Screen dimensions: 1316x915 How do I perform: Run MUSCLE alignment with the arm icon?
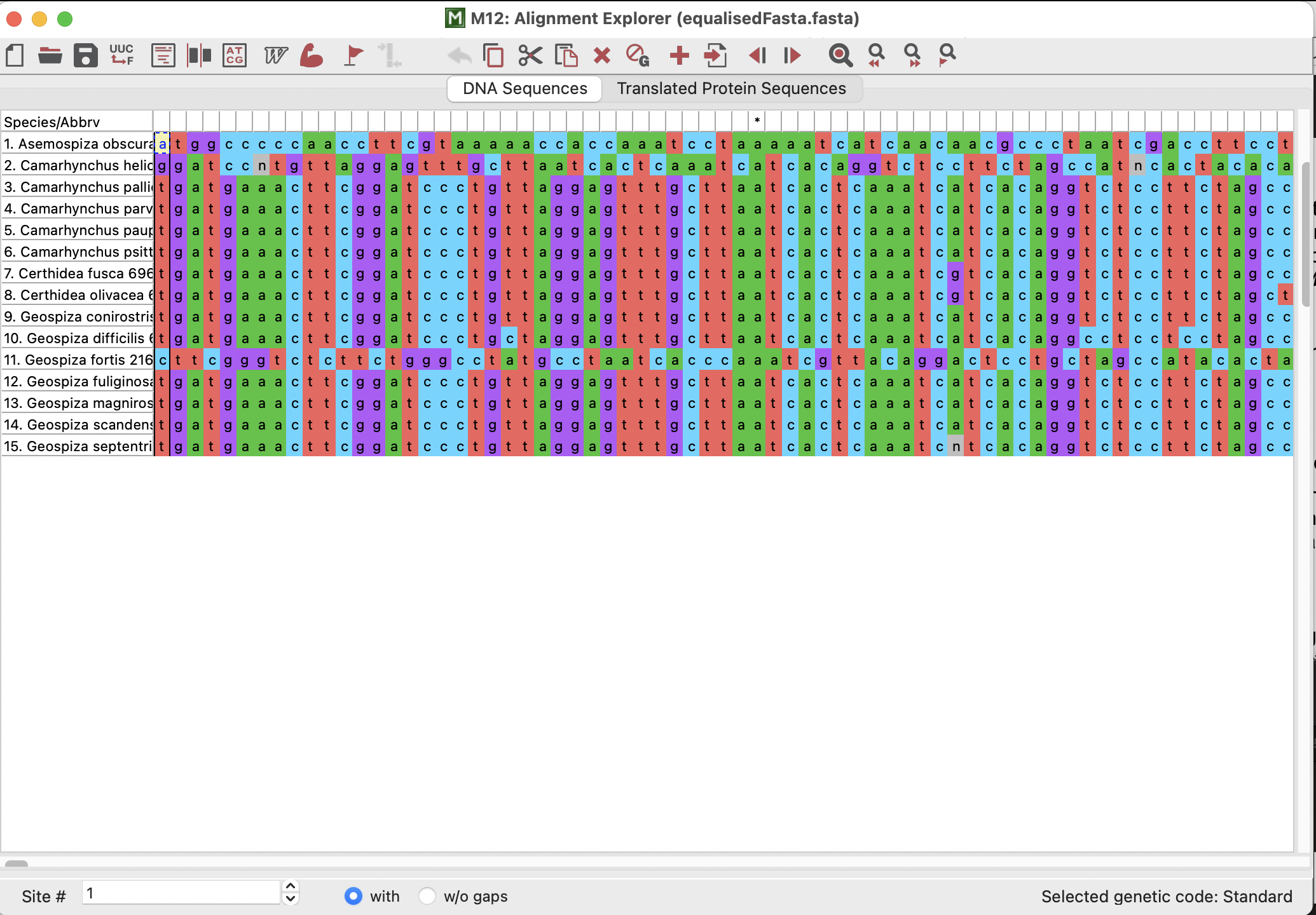pos(312,55)
